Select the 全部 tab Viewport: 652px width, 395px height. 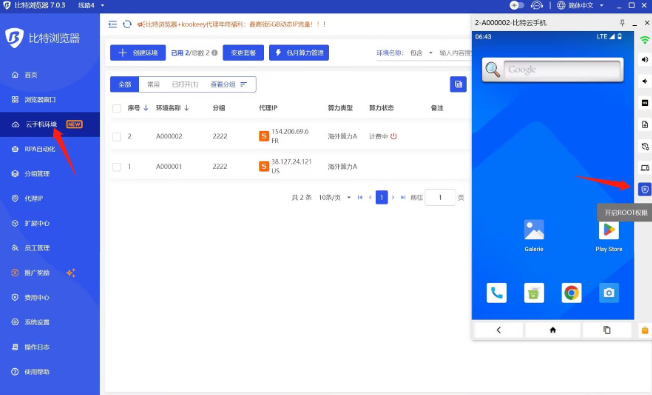click(x=124, y=84)
